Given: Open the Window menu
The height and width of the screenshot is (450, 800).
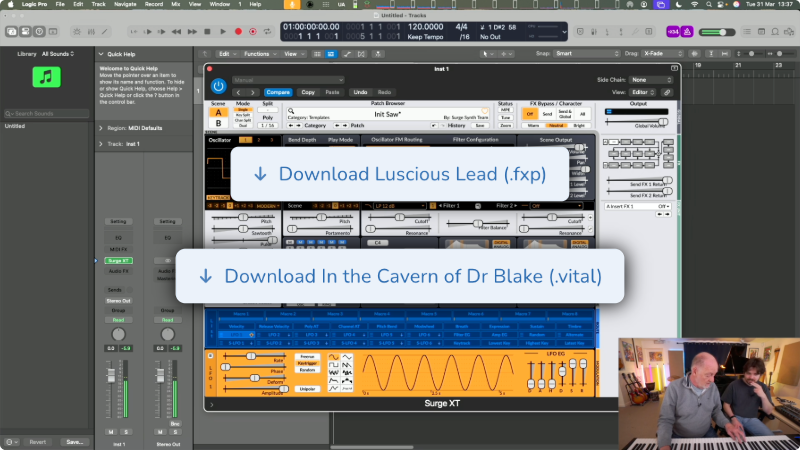Looking at the screenshot, I should [x=219, y=4].
